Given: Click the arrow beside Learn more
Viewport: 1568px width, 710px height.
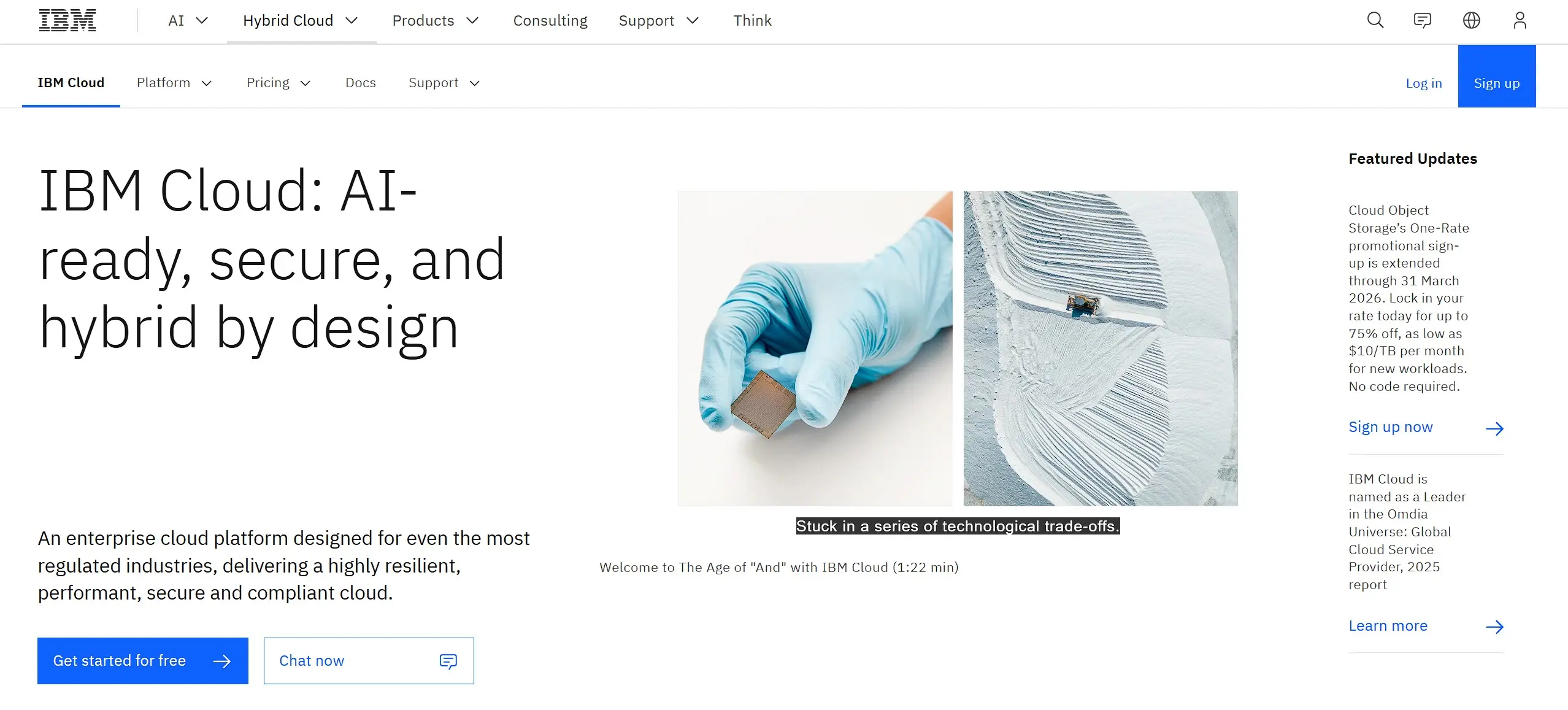Looking at the screenshot, I should [x=1494, y=627].
